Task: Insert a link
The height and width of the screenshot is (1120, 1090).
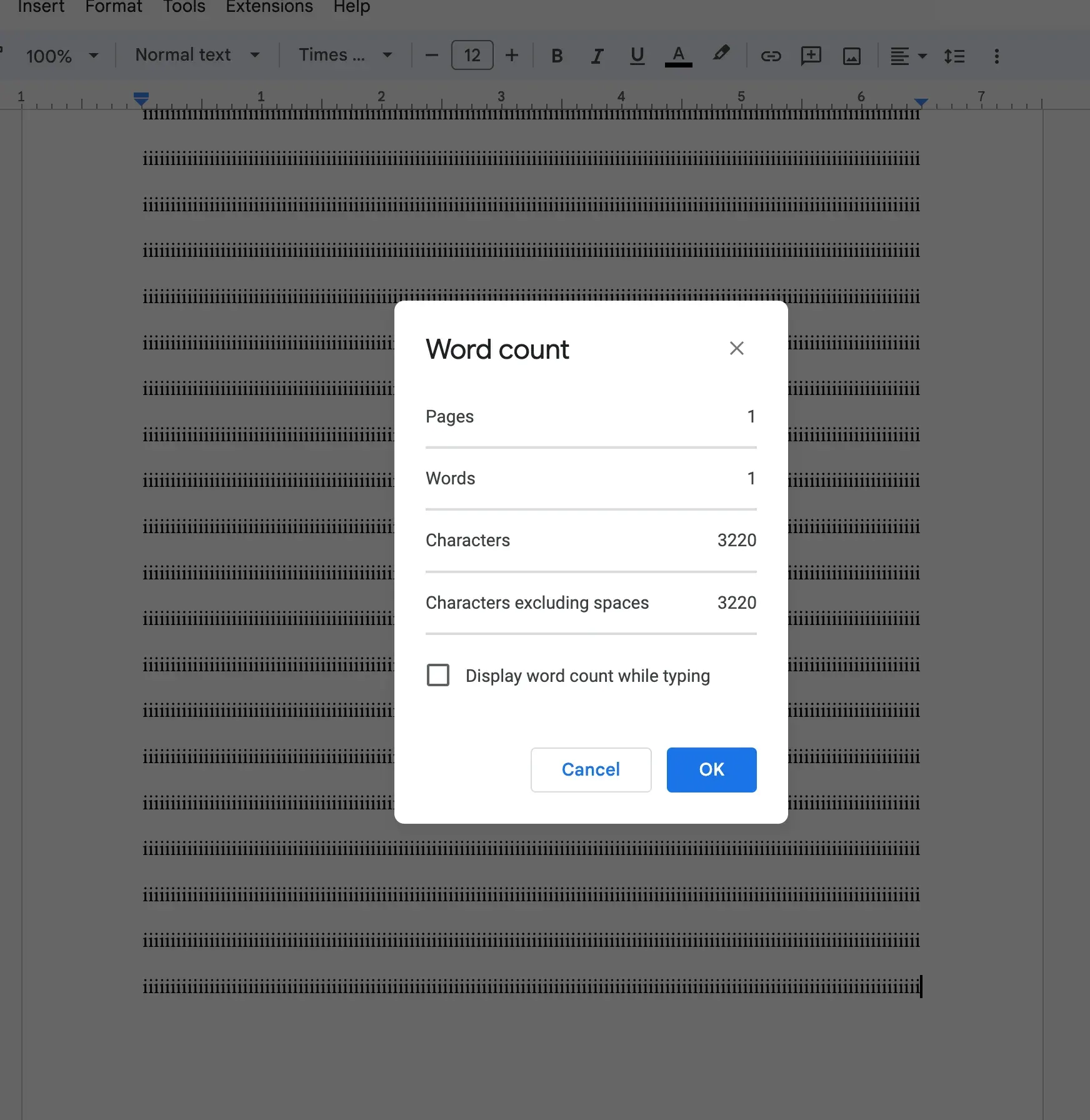Action: [771, 56]
